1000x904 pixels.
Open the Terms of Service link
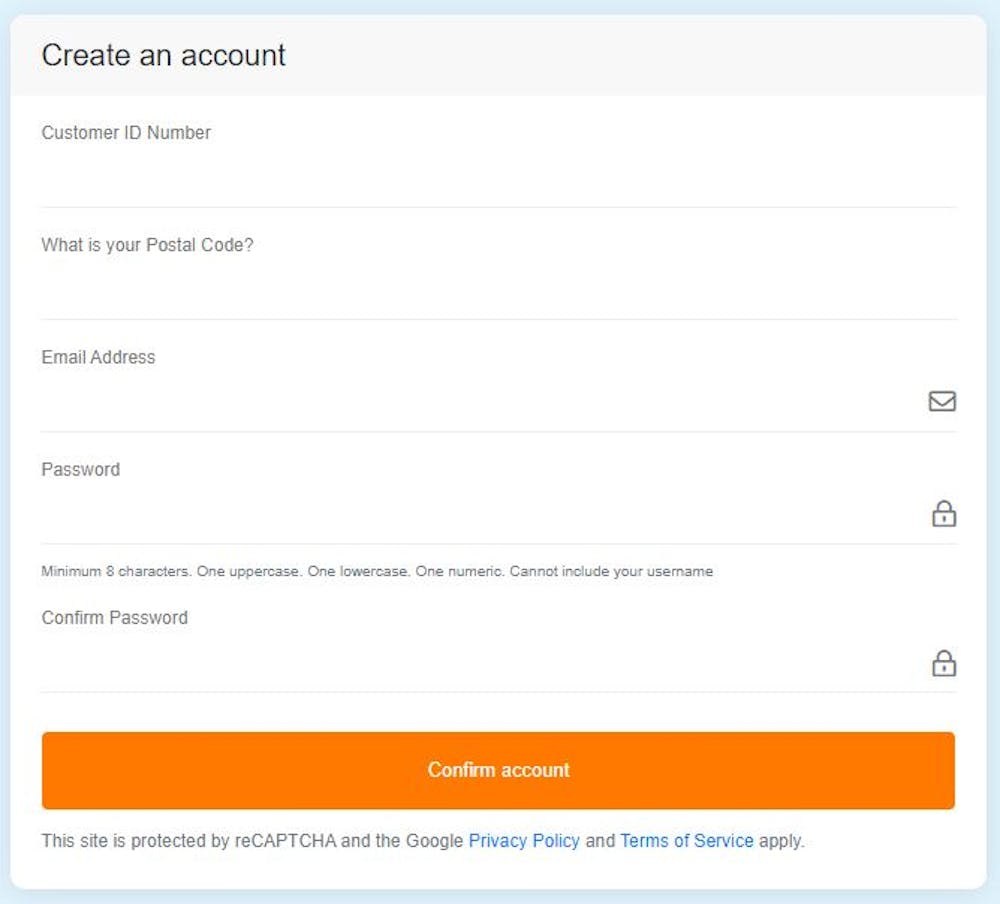click(687, 841)
